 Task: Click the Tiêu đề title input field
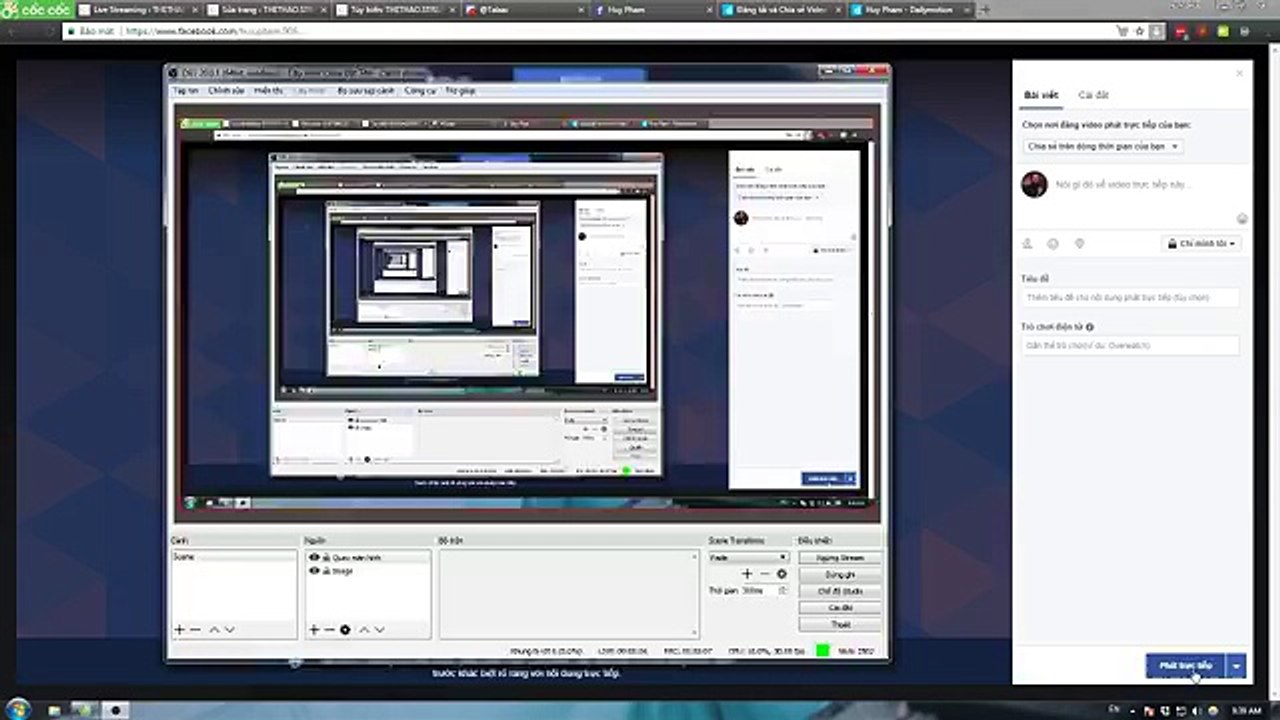point(1130,298)
